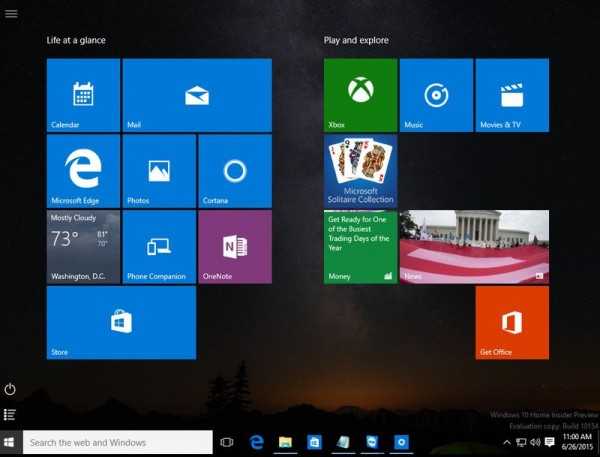Click the Power button icon
Screen dimensions: 600x457
[10, 389]
